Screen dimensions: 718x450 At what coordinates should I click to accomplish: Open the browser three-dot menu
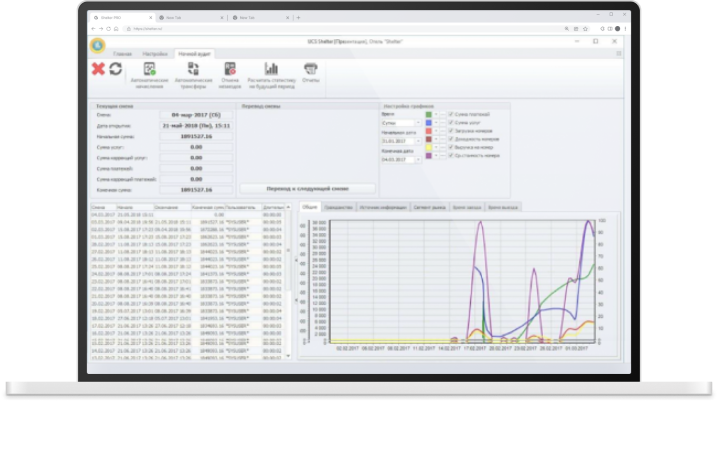pos(625,29)
